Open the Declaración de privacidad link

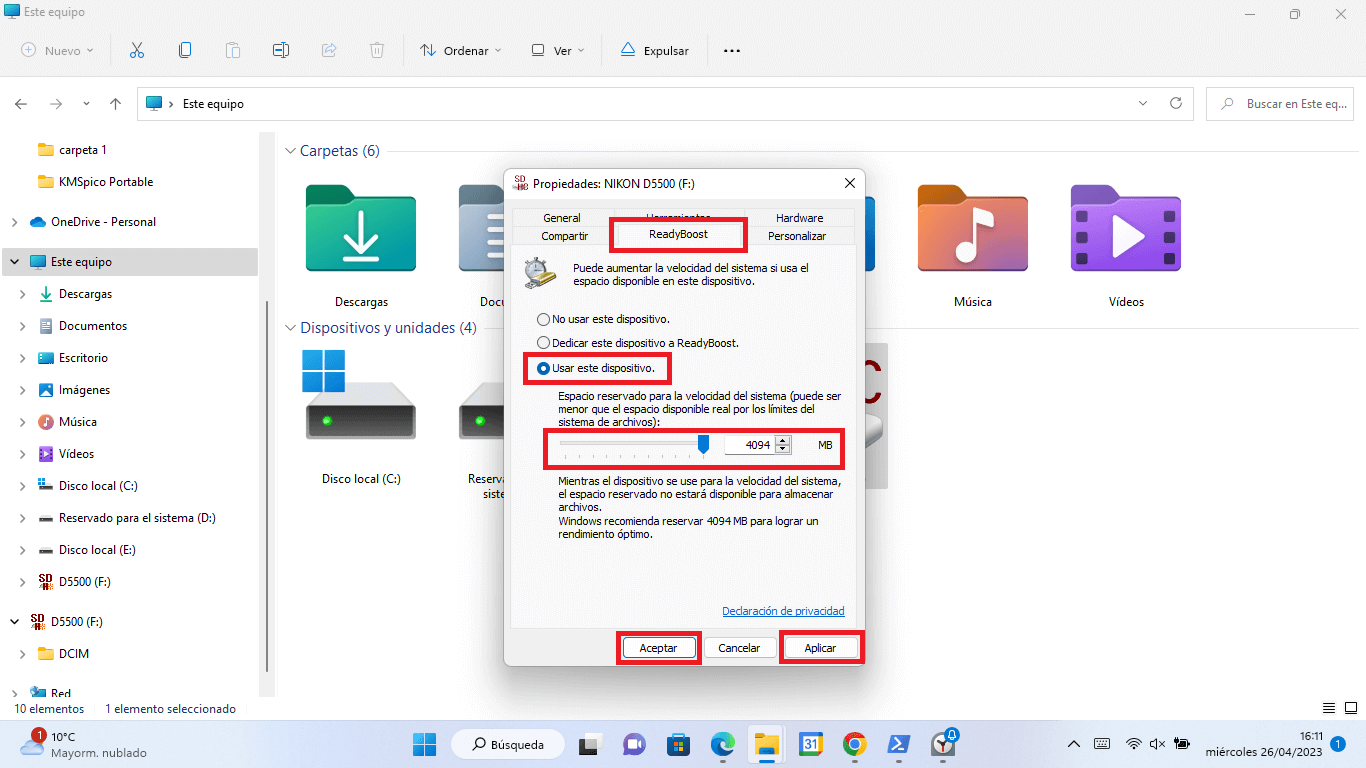[x=783, y=611]
